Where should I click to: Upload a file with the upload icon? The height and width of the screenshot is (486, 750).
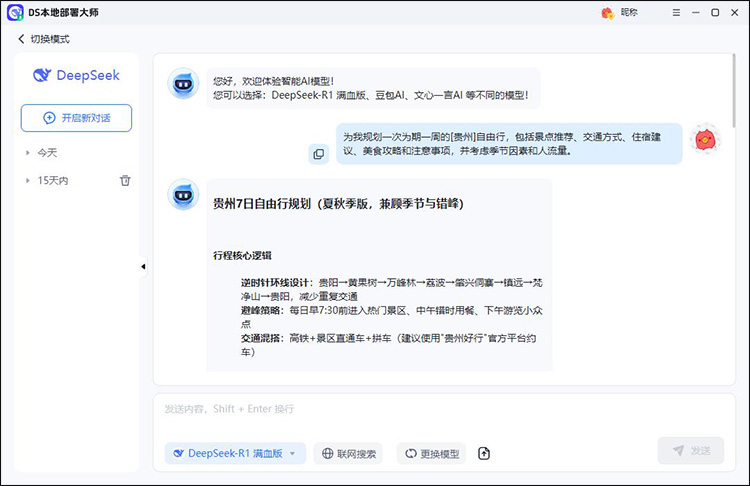pyautogui.click(x=484, y=453)
